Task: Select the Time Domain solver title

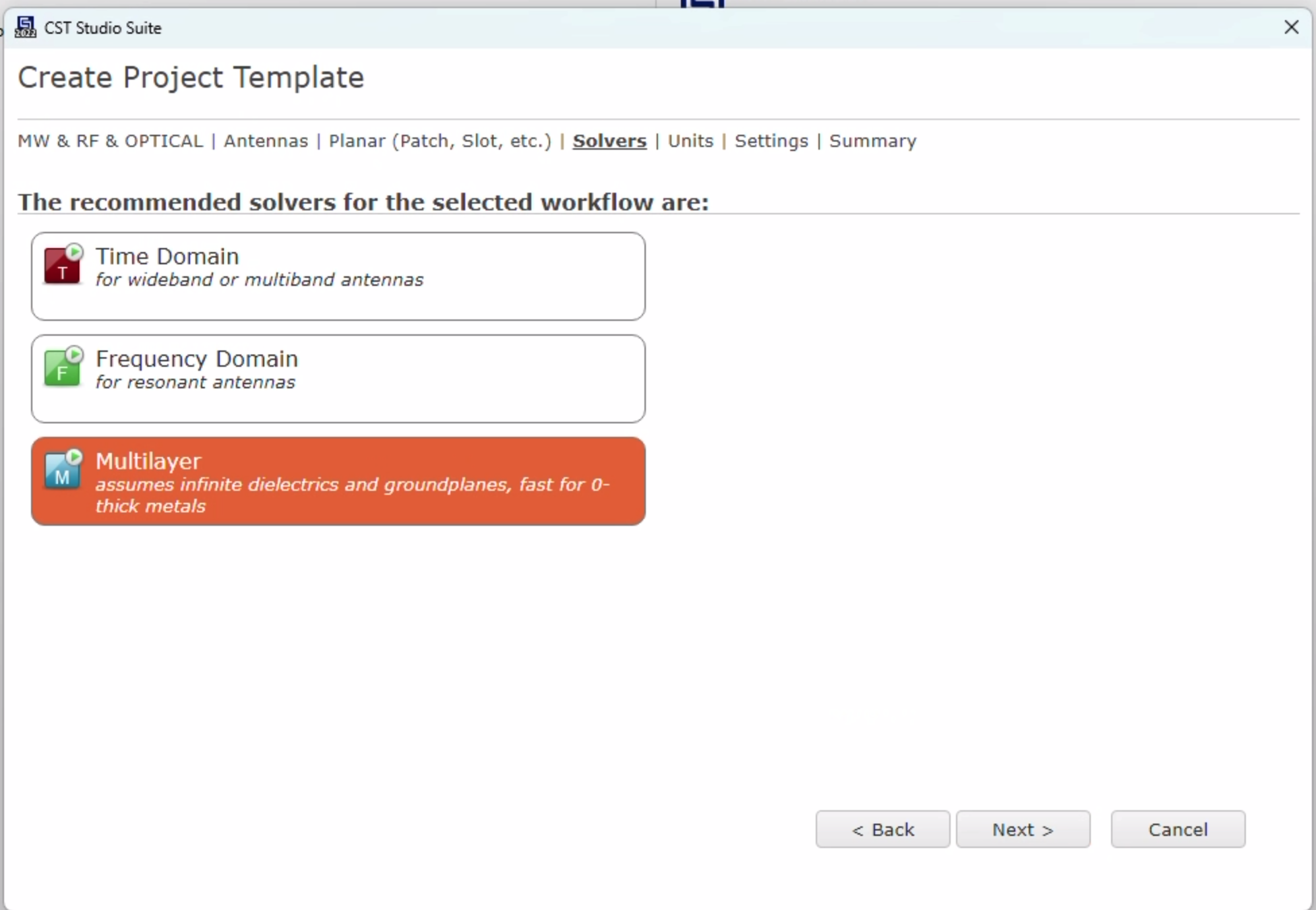Action: (167, 256)
